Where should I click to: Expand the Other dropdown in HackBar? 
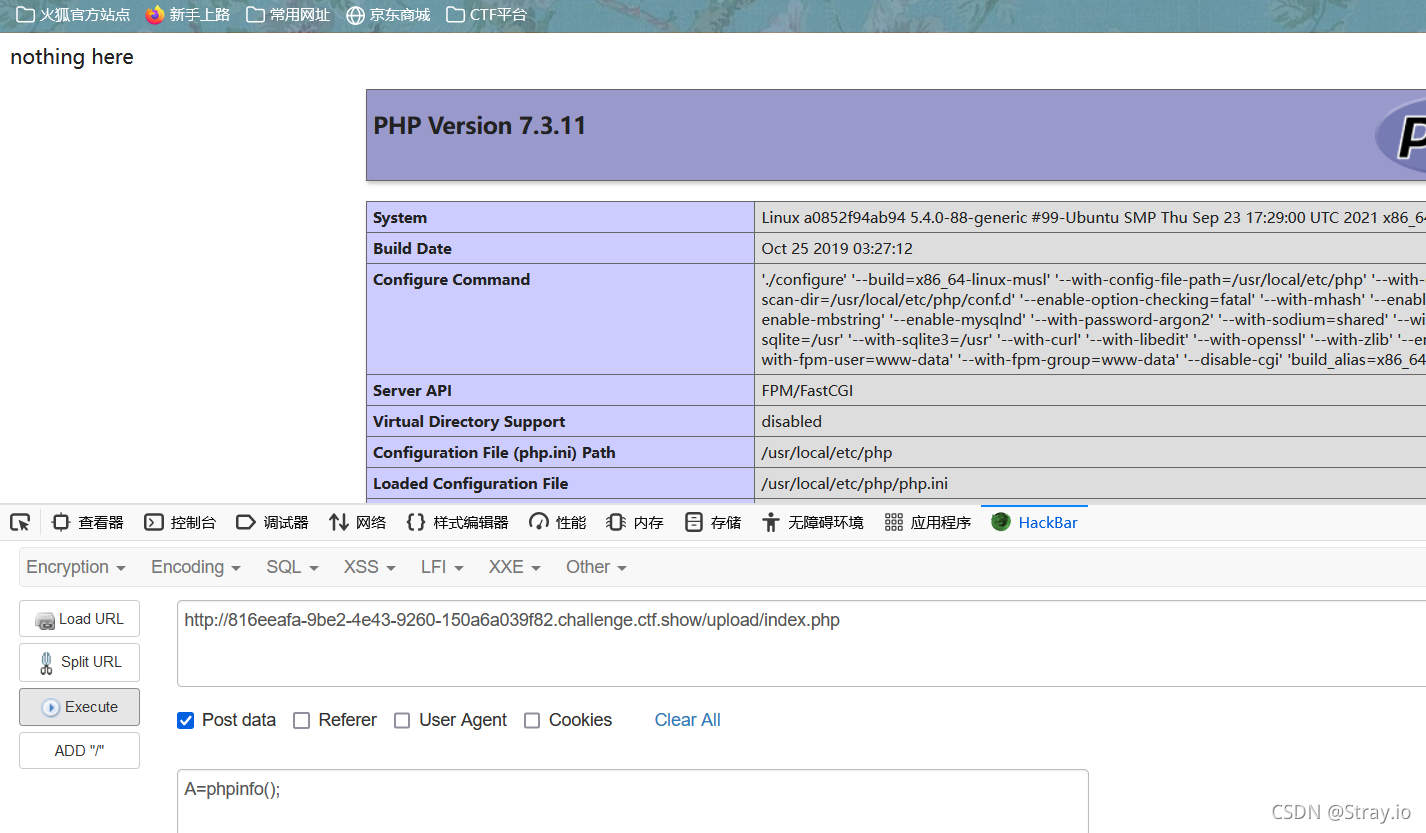[x=596, y=567]
